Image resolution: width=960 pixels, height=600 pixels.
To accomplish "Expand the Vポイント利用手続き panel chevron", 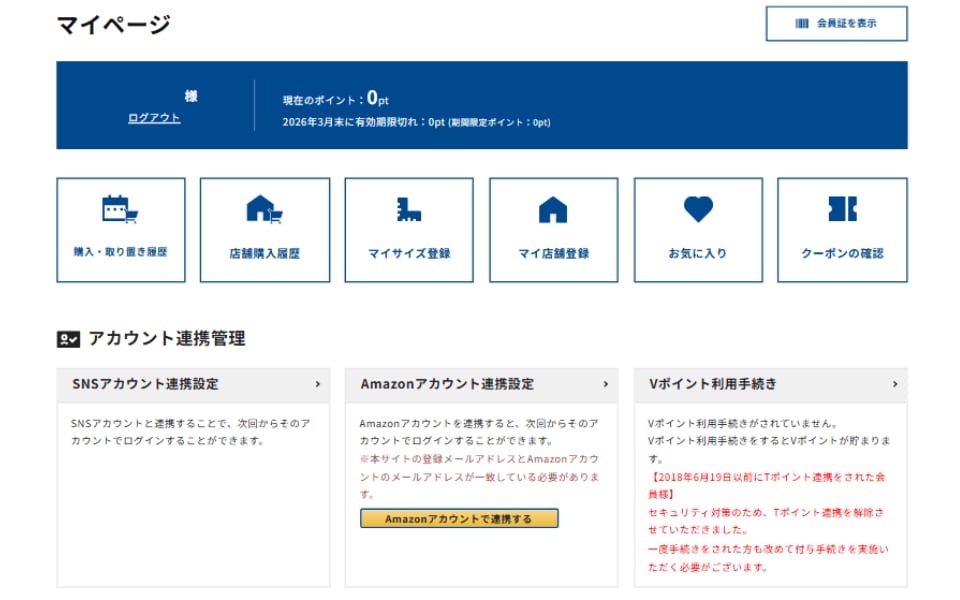I will (895, 383).
